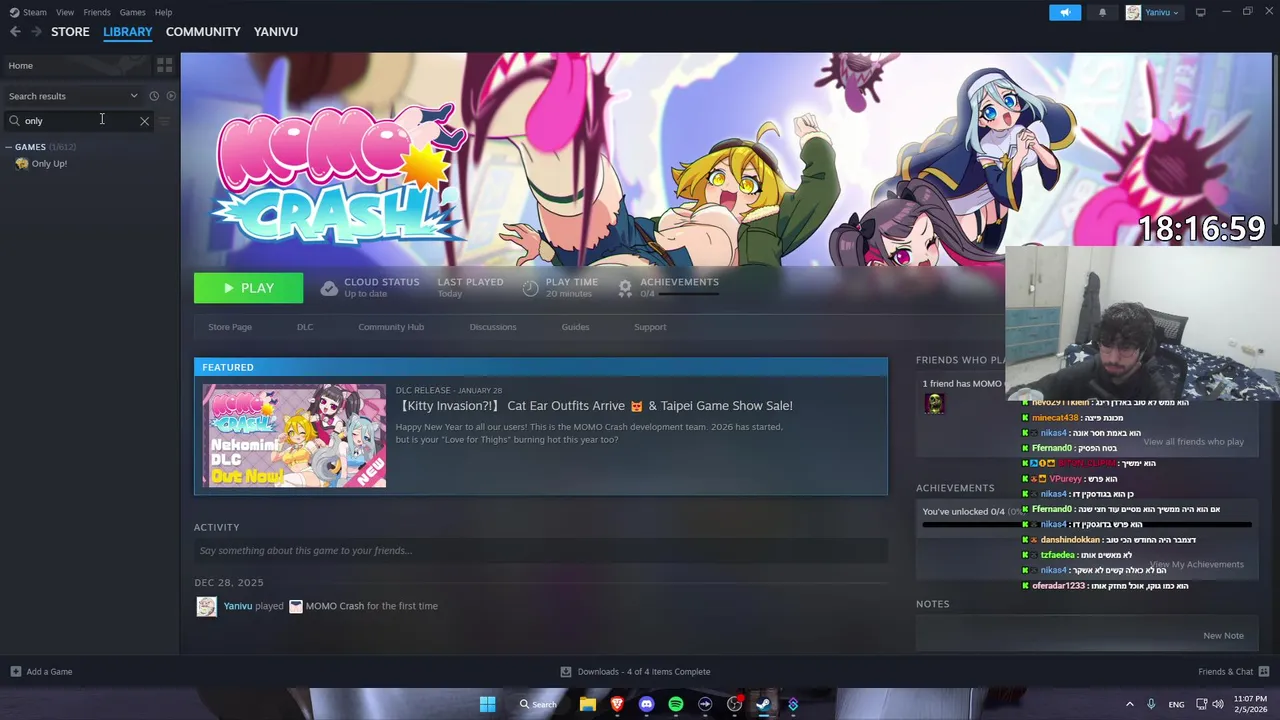Switch to Big Picture mode monitor icon
Image resolution: width=1280 pixels, height=720 pixels.
[x=1200, y=12]
